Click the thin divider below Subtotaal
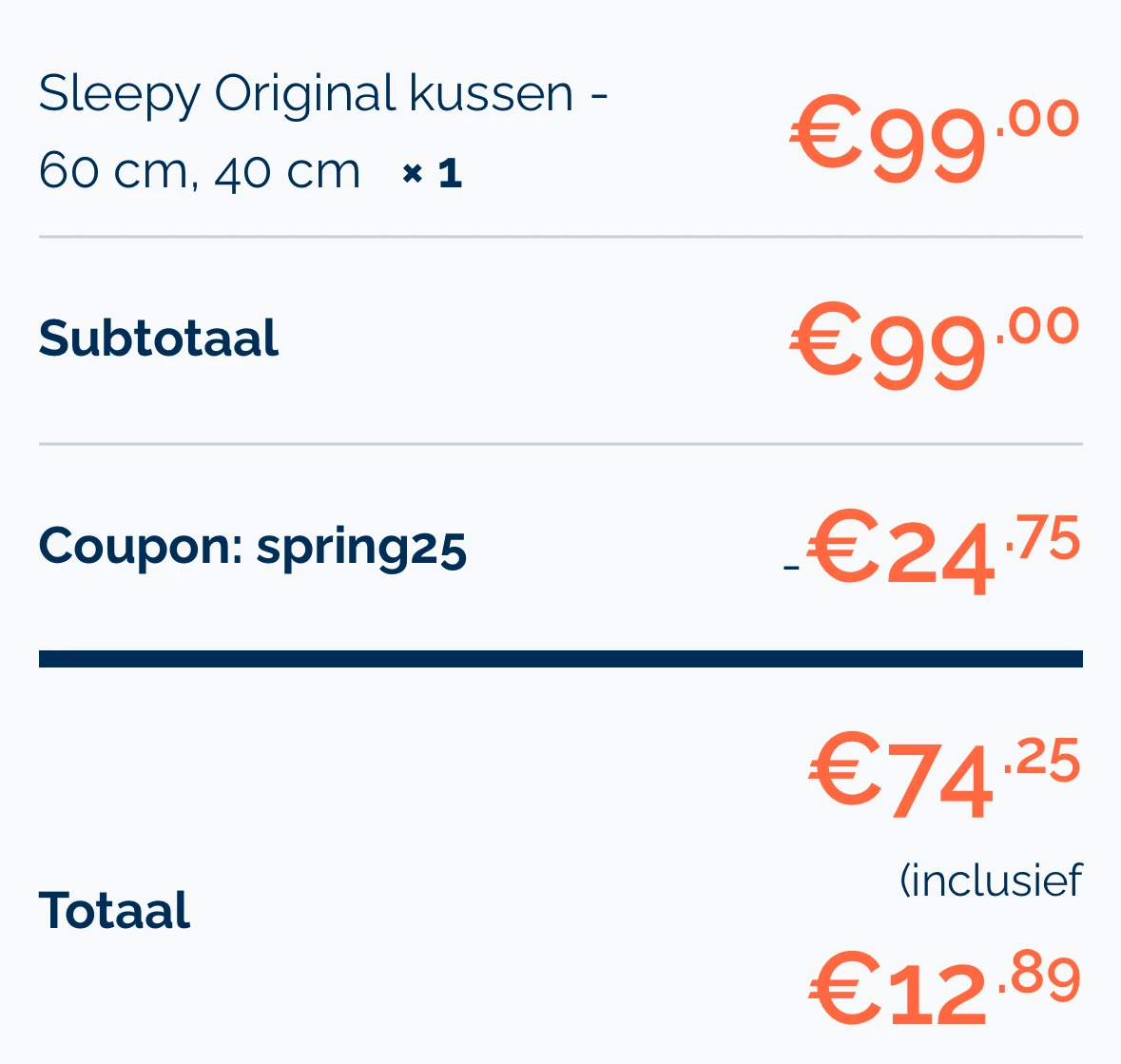 point(560,444)
